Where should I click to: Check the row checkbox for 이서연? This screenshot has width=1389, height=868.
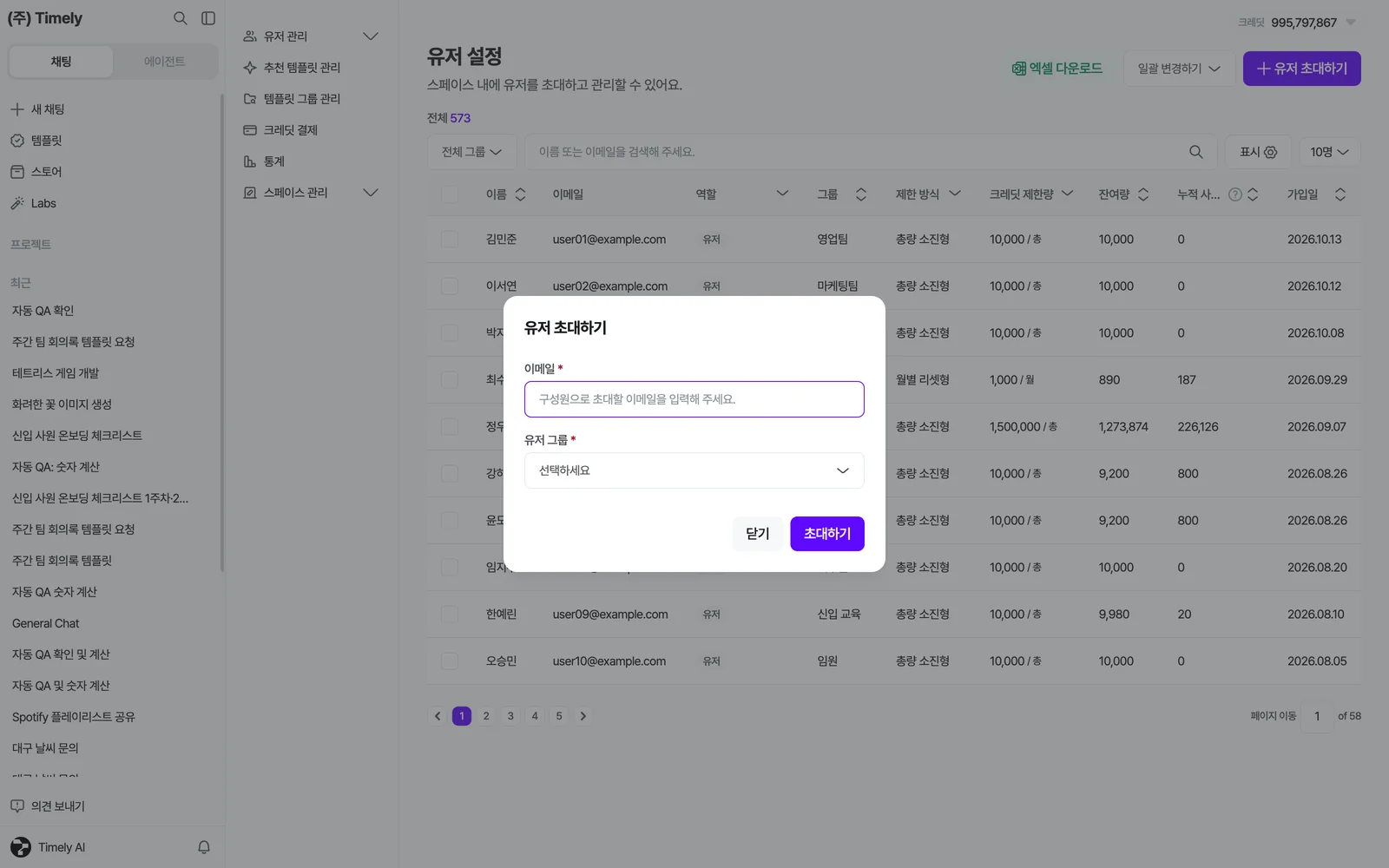[450, 286]
